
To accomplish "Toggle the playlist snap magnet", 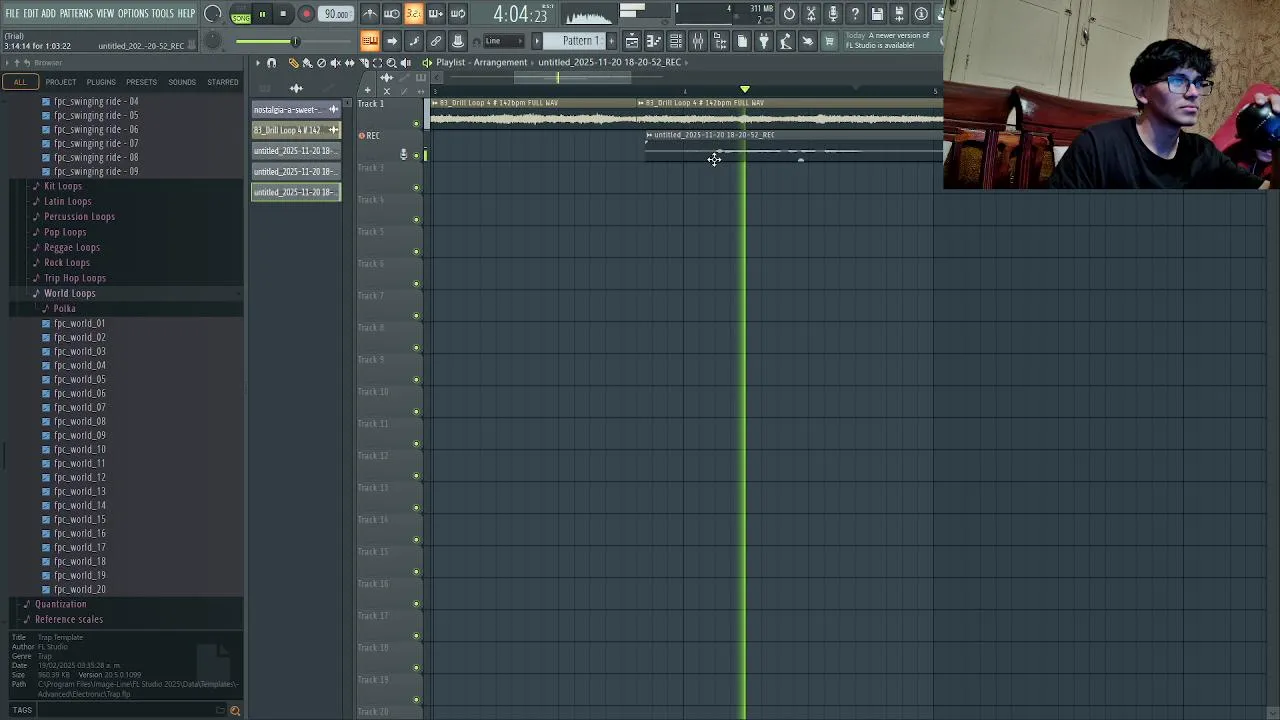I will click(x=271, y=62).
